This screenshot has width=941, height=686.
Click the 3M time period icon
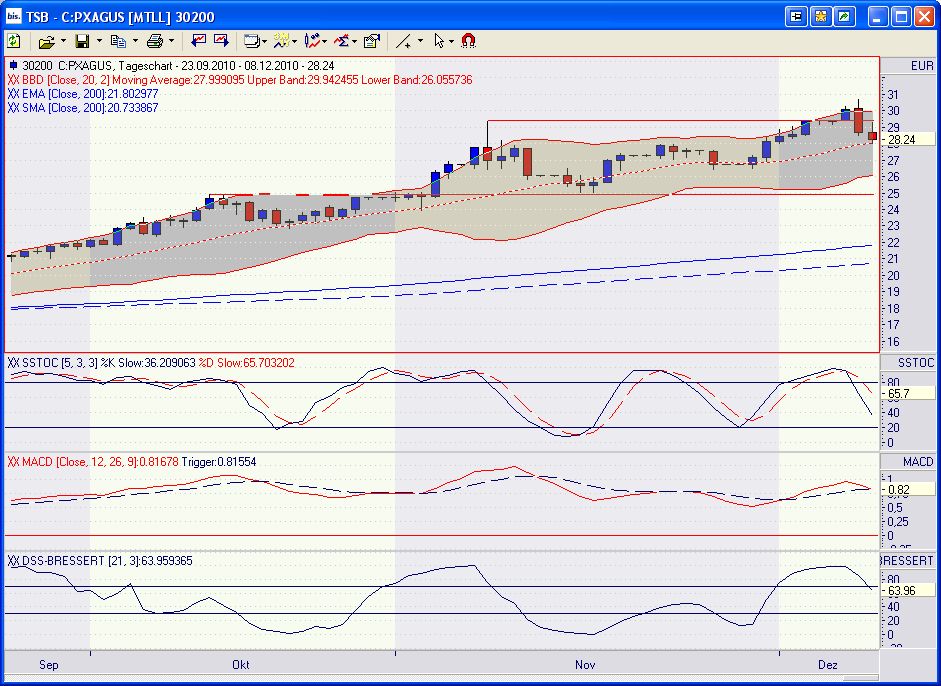(281, 40)
